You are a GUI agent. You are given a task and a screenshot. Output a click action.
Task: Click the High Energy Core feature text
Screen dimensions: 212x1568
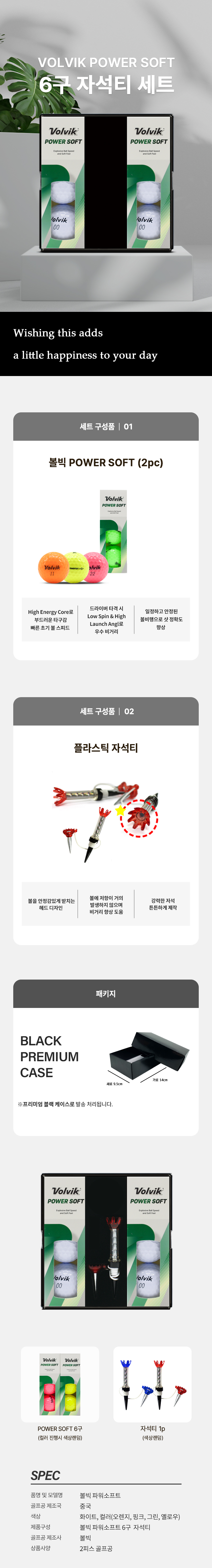(50, 620)
